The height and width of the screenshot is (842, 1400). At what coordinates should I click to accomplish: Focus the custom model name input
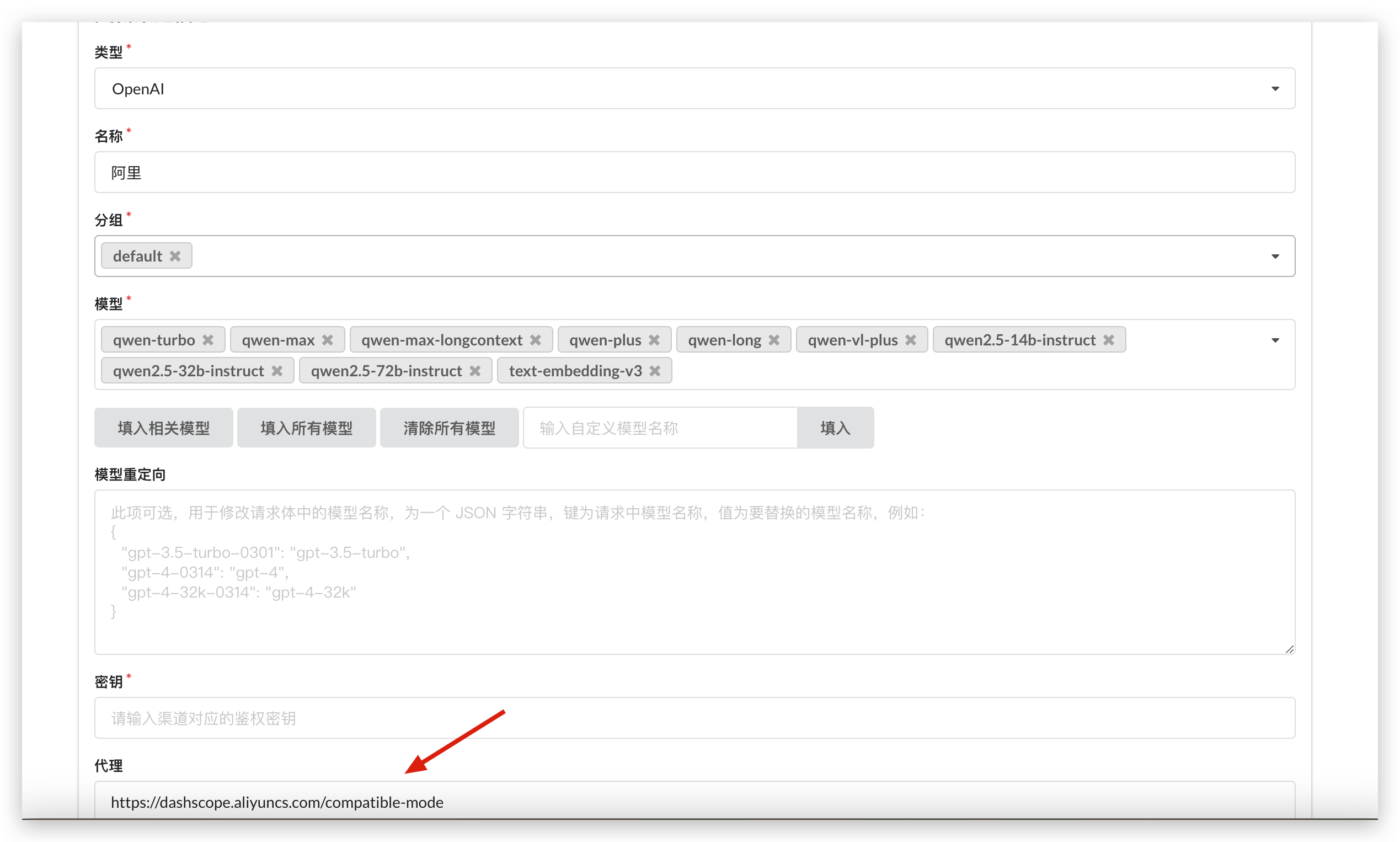660,428
